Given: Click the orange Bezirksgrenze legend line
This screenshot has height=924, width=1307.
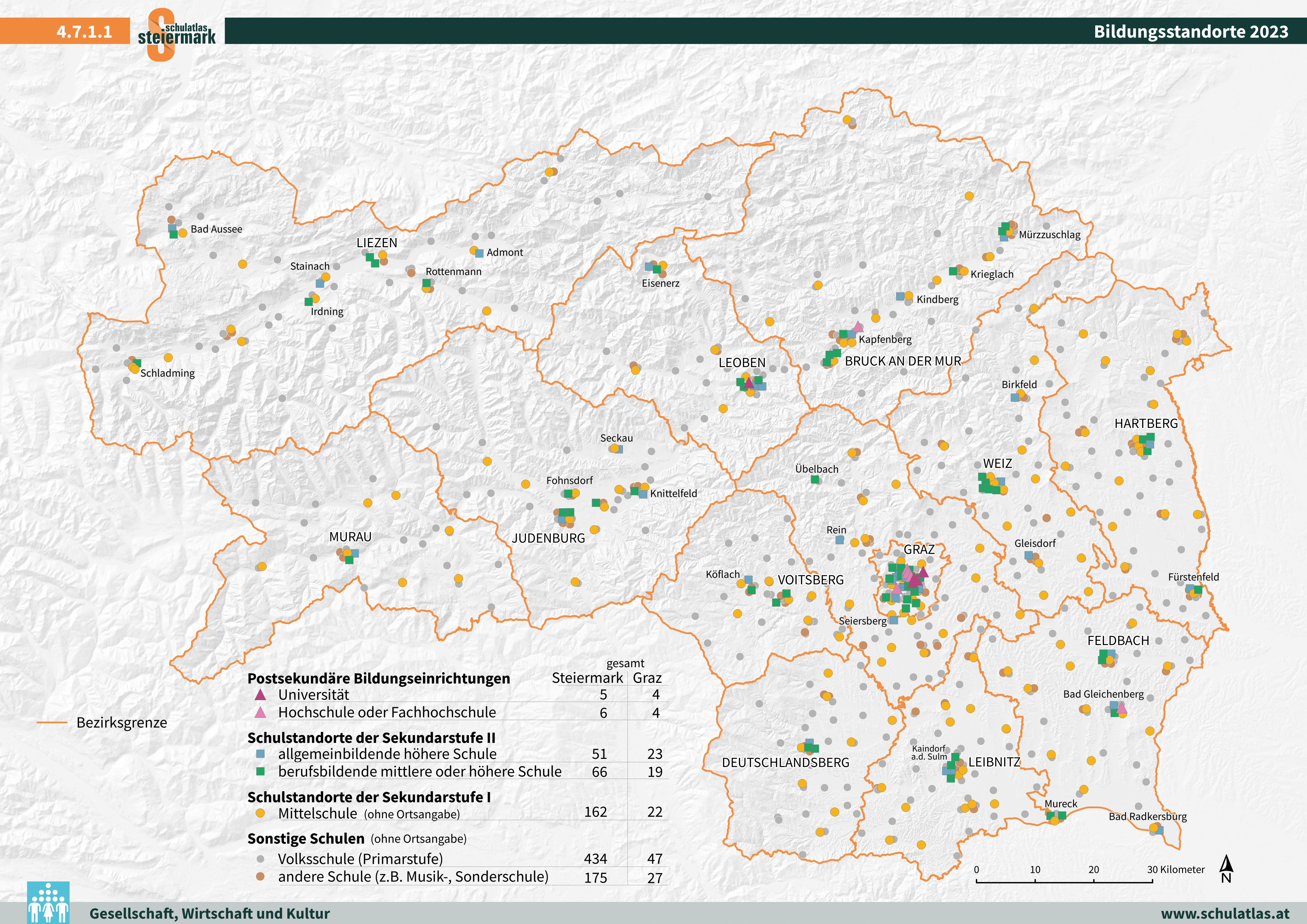Looking at the screenshot, I should (x=52, y=723).
